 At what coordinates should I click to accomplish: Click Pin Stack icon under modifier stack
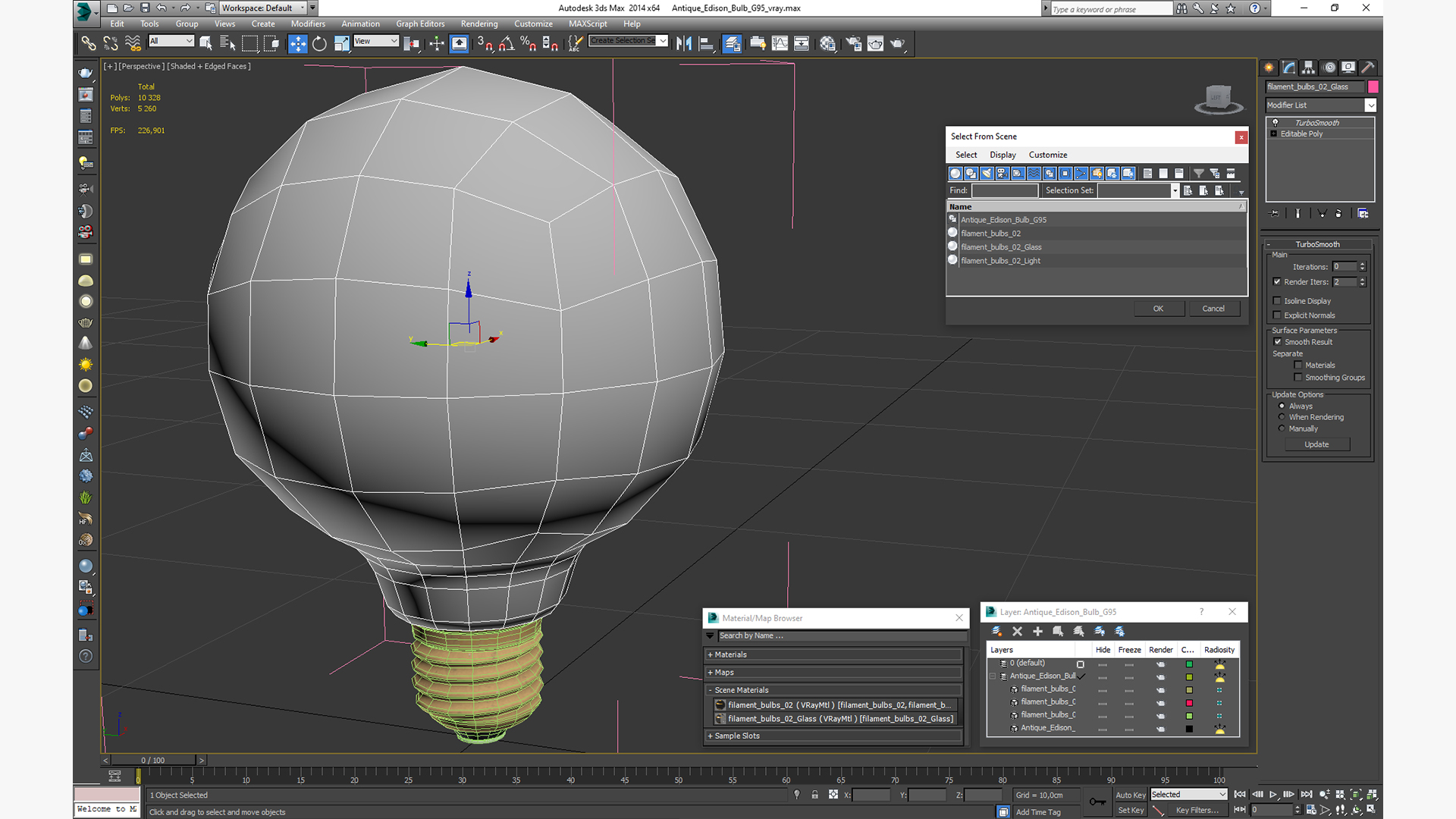click(x=1274, y=214)
